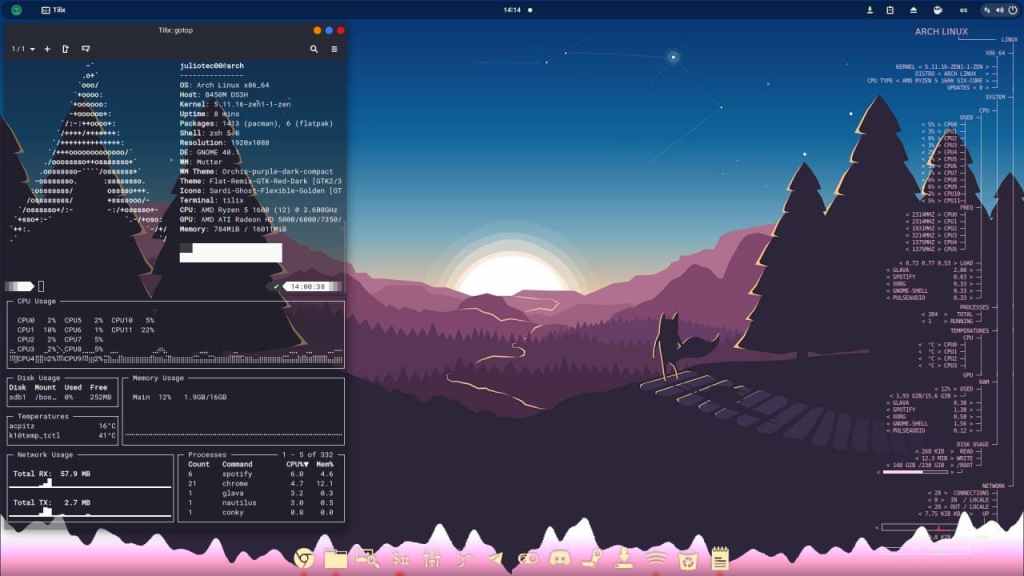Open Telegram from the dock
Viewport: 1024px width, 576px height.
(496, 558)
